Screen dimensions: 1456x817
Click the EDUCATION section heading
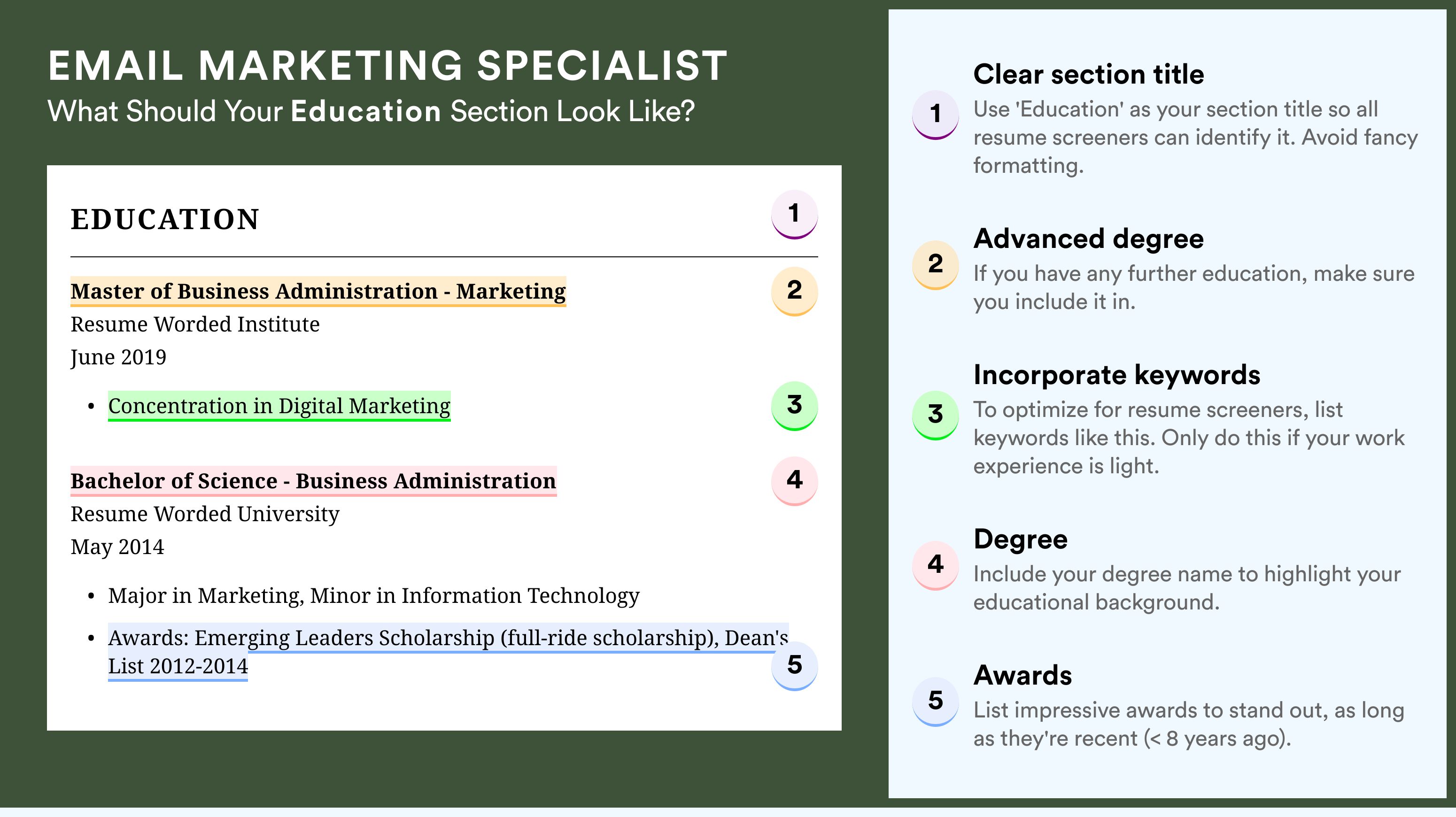pos(165,219)
